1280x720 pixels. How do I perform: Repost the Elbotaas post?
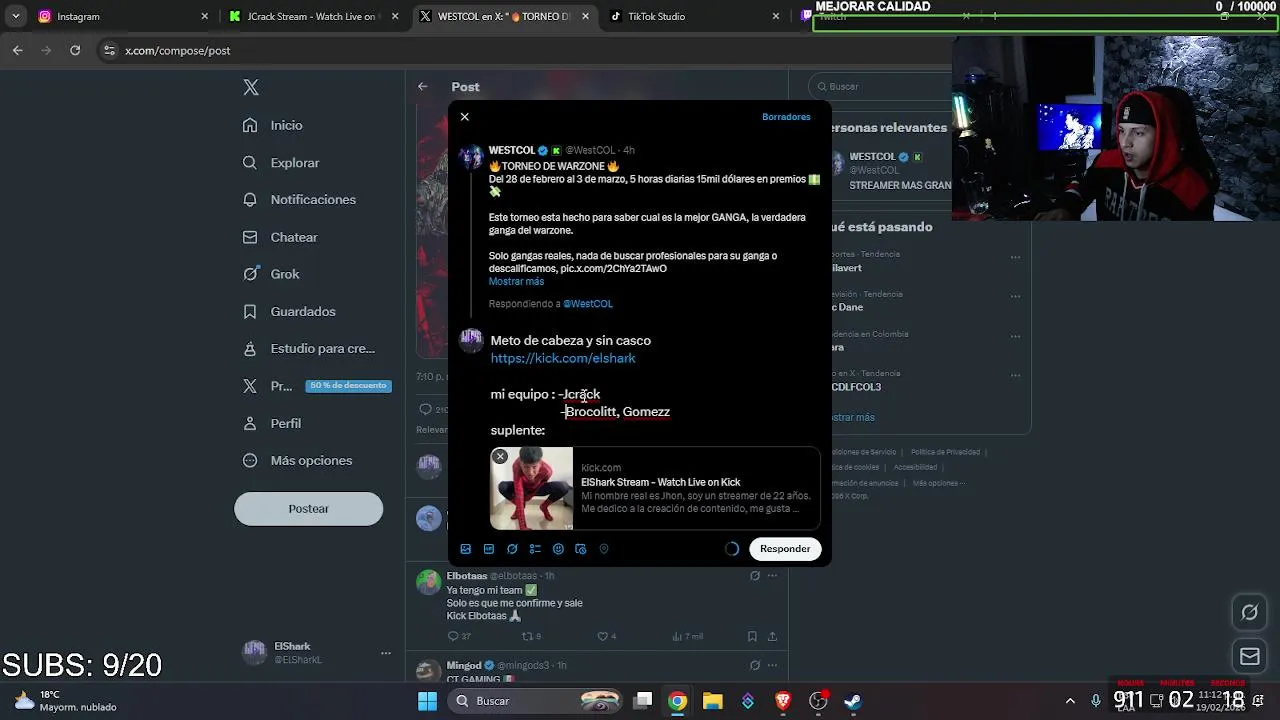pyautogui.click(x=531, y=636)
